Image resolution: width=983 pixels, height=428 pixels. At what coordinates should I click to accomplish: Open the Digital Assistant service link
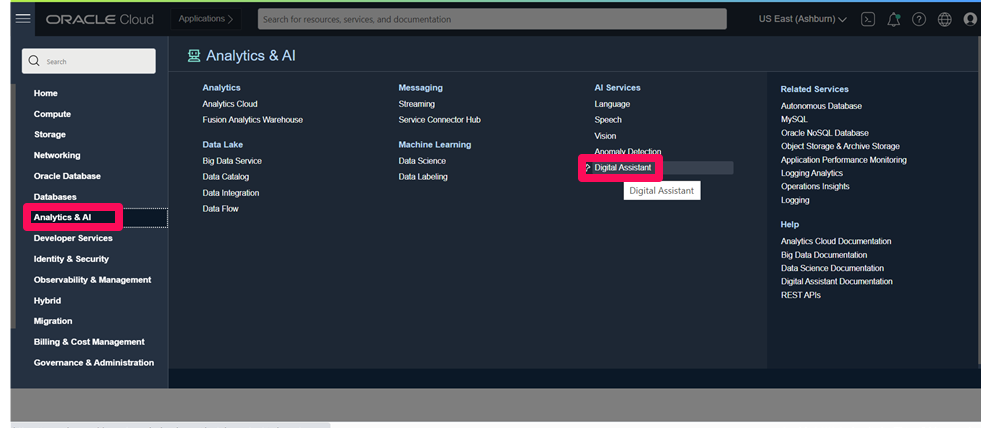click(622, 168)
